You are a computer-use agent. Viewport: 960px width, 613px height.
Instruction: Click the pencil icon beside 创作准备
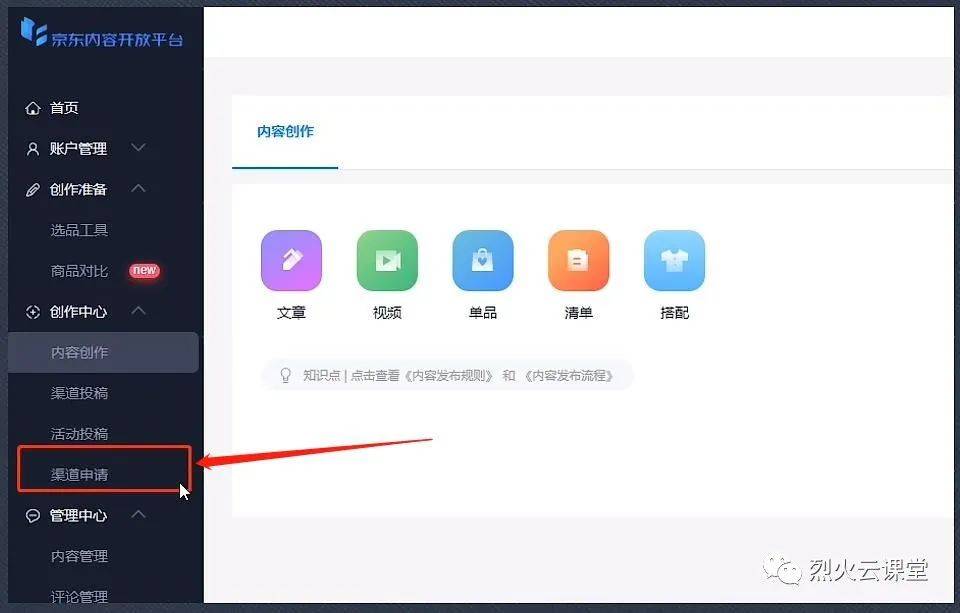point(32,190)
